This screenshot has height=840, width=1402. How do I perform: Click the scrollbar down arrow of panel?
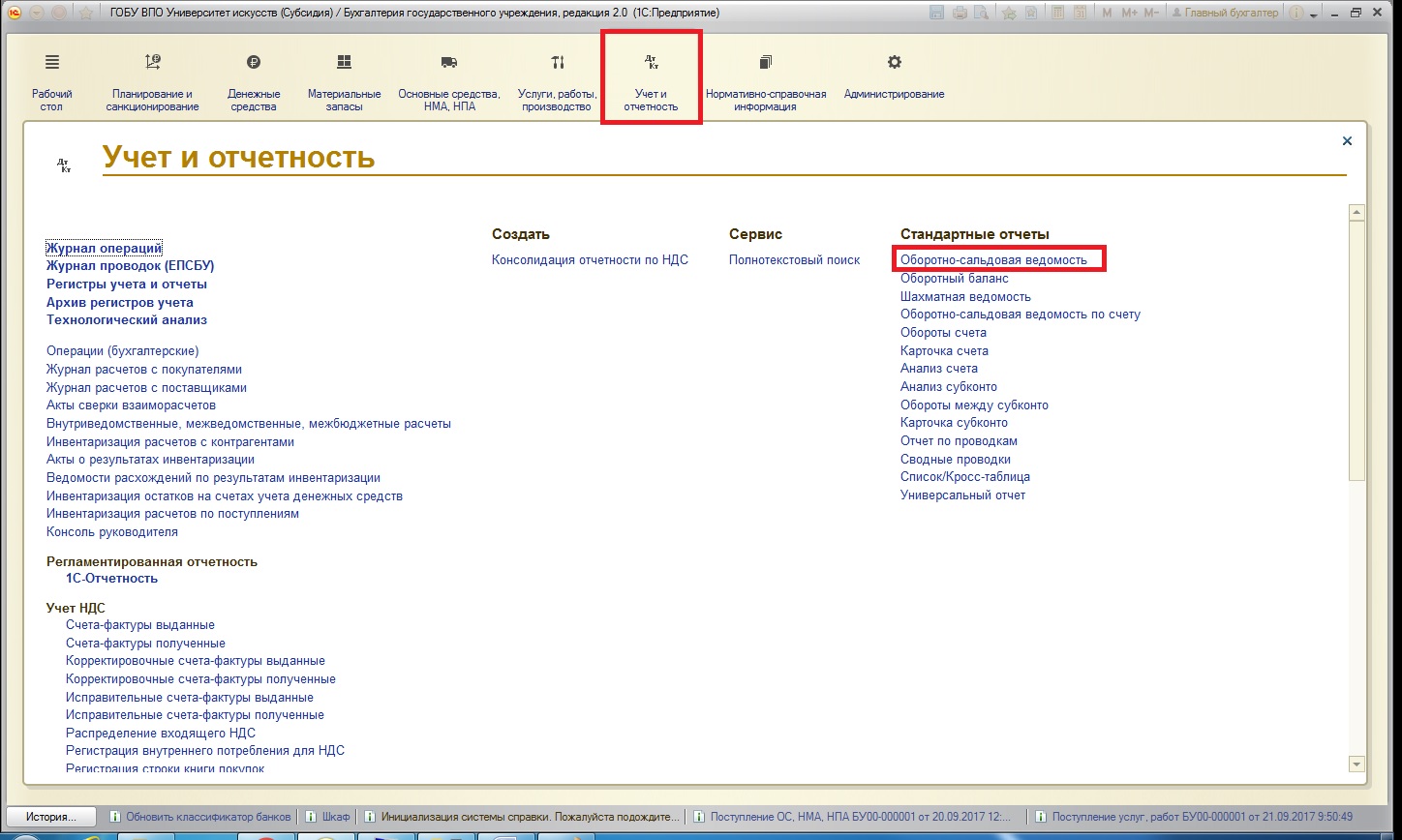click(1356, 764)
